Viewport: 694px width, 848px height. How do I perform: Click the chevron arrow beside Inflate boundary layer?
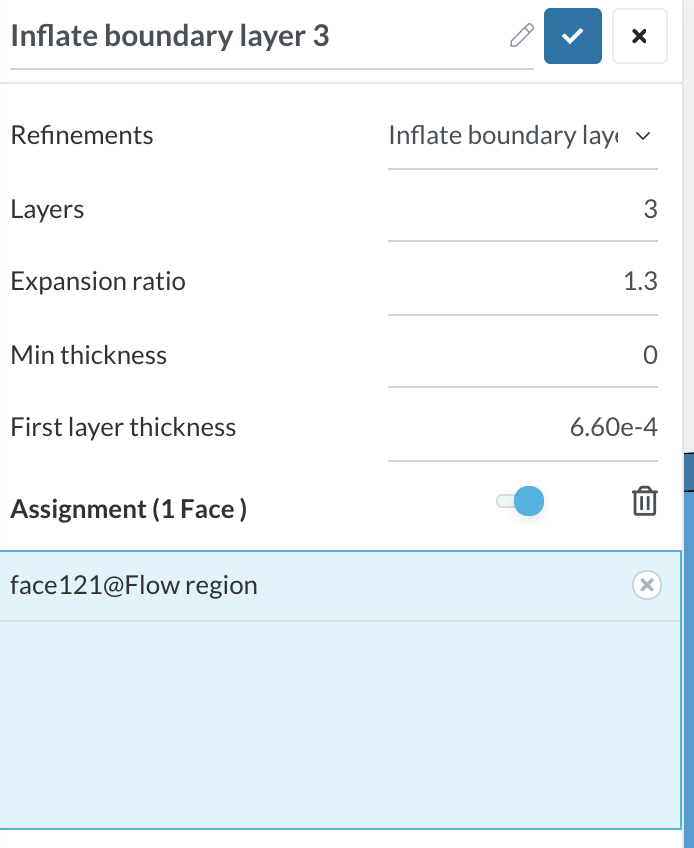pos(643,136)
